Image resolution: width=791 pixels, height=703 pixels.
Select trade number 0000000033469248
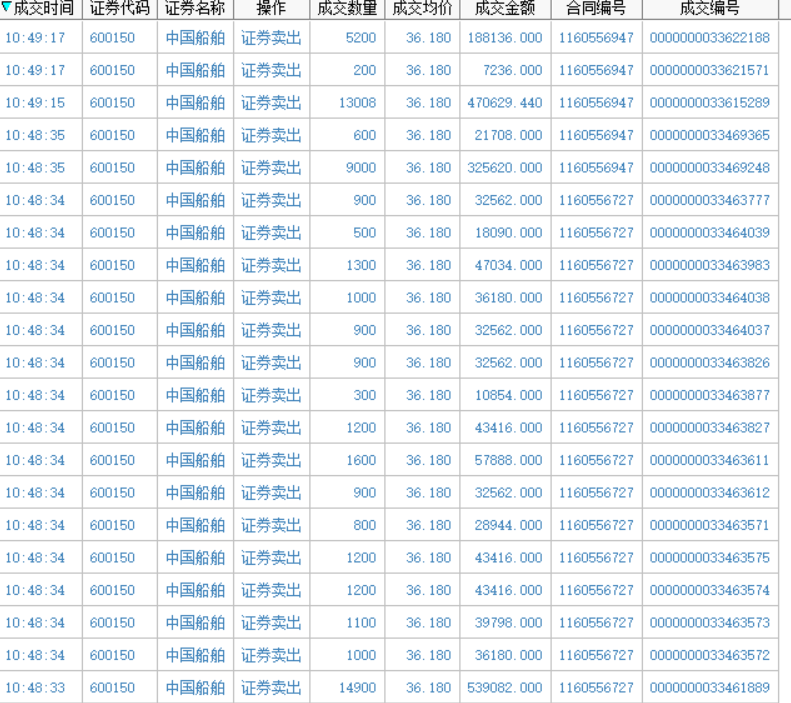point(710,168)
